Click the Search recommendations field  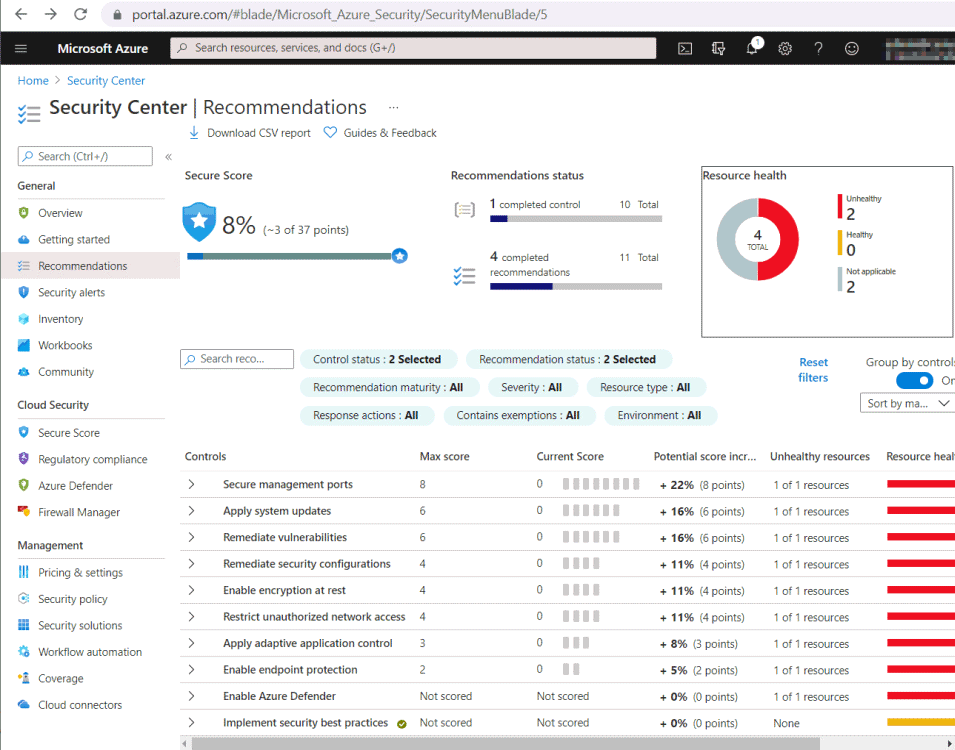pyautogui.click(x=237, y=359)
